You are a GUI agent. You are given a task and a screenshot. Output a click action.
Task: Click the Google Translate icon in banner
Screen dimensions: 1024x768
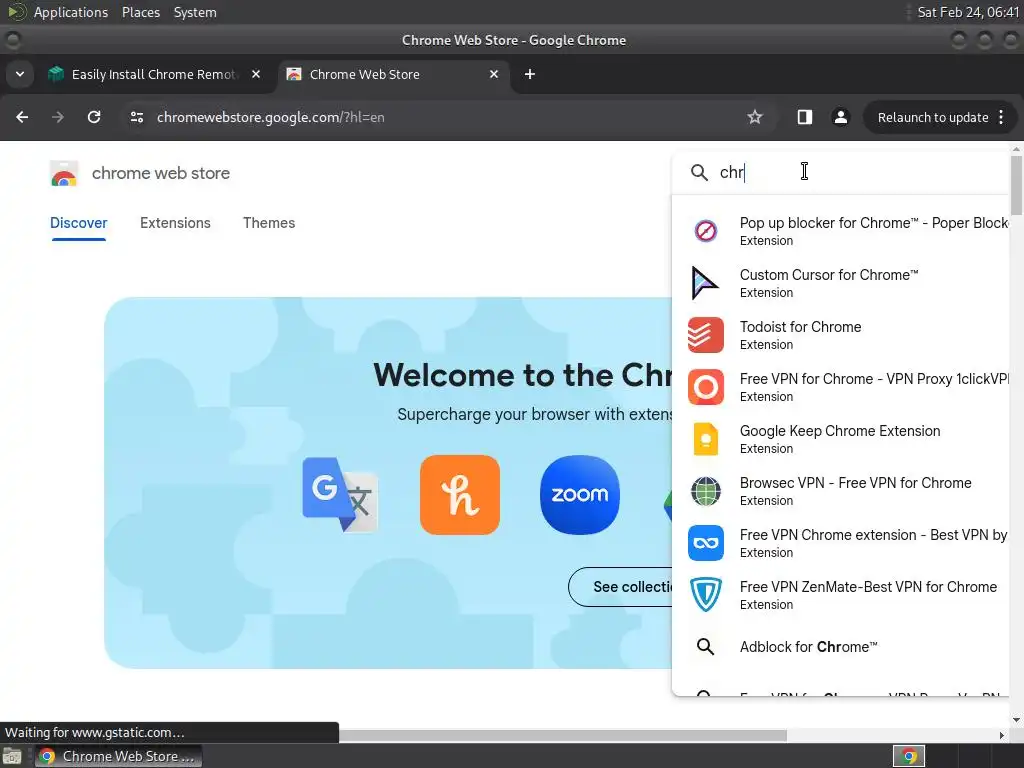point(340,494)
